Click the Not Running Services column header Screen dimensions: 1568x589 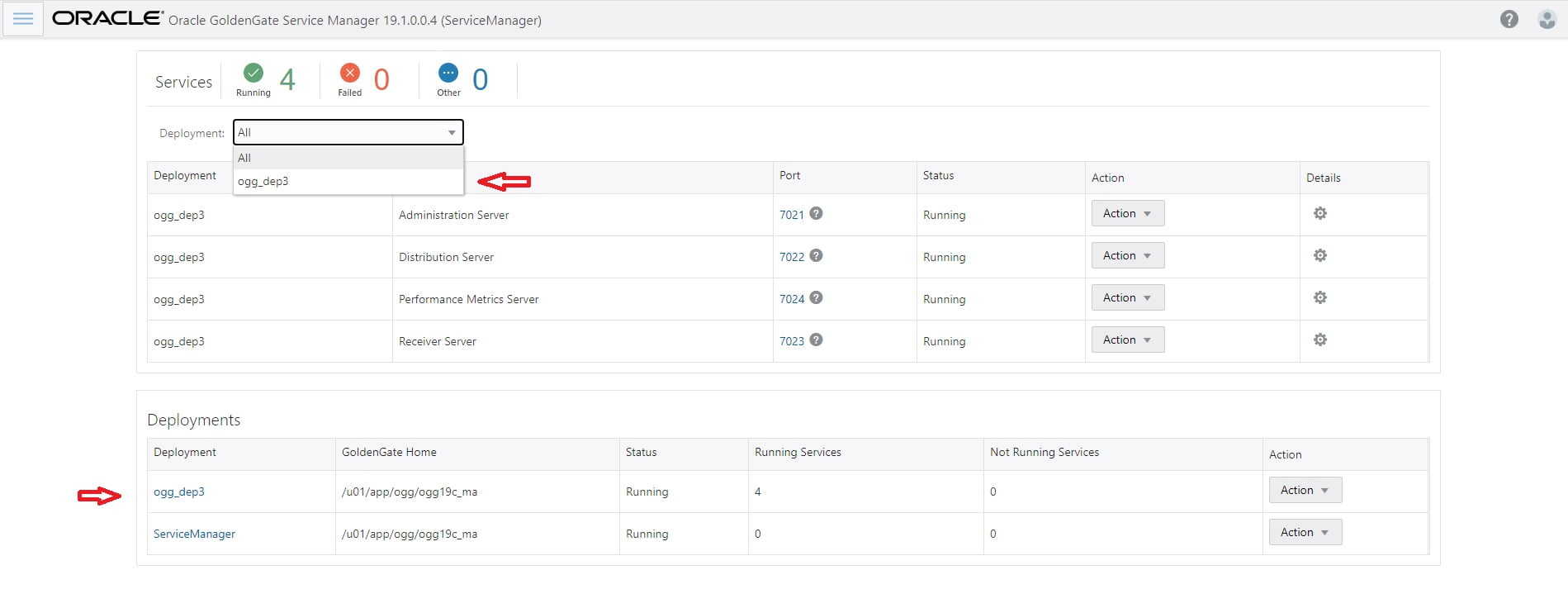(x=1045, y=452)
